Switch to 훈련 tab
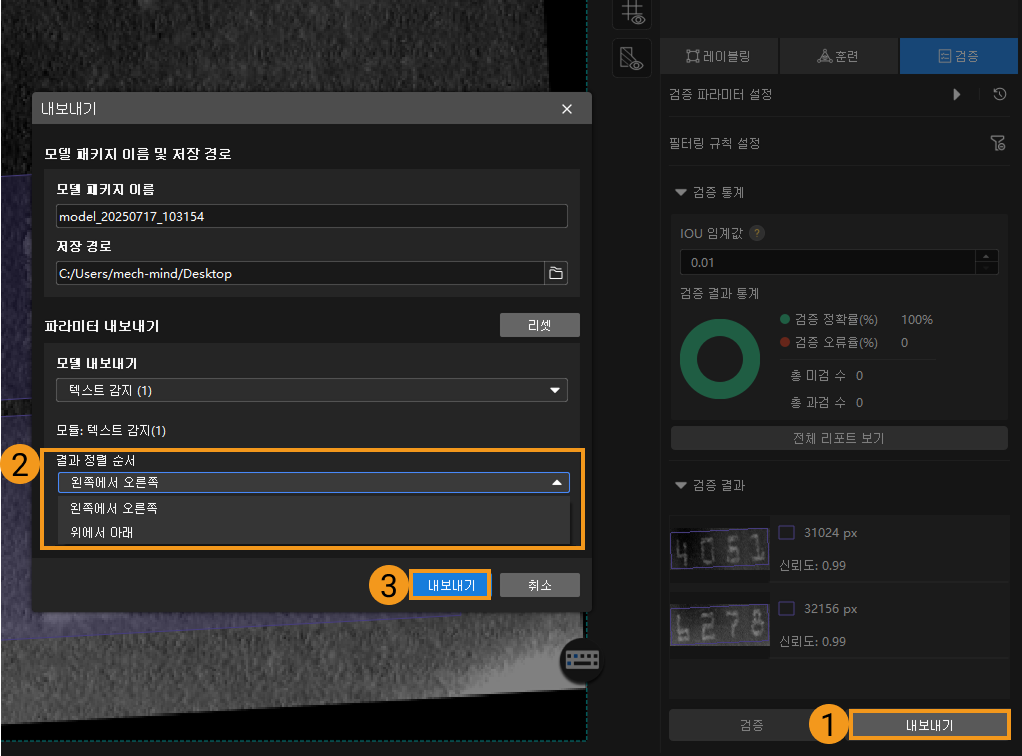Image resolution: width=1022 pixels, height=756 pixels. (x=838, y=56)
